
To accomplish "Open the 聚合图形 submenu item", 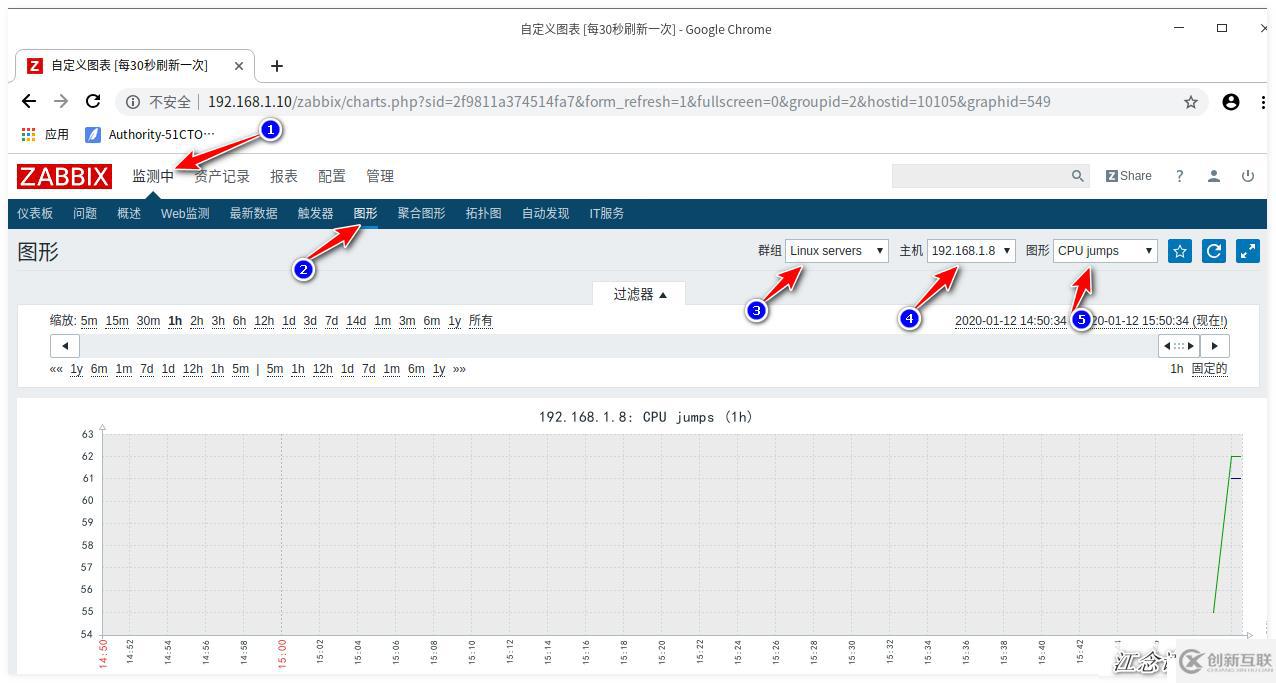I will (x=421, y=214).
